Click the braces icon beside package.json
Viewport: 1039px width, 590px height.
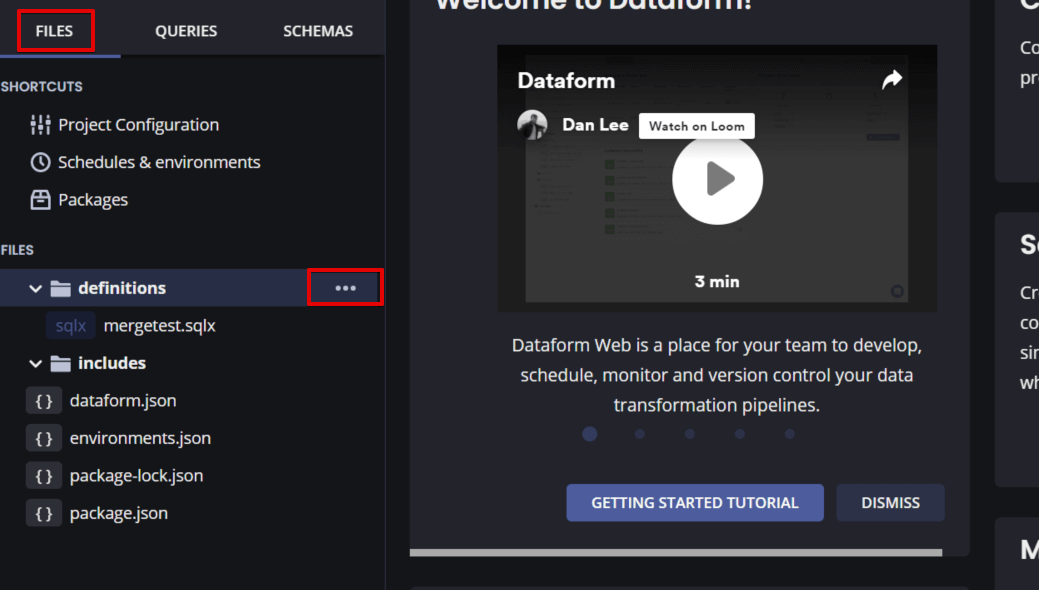coord(44,514)
